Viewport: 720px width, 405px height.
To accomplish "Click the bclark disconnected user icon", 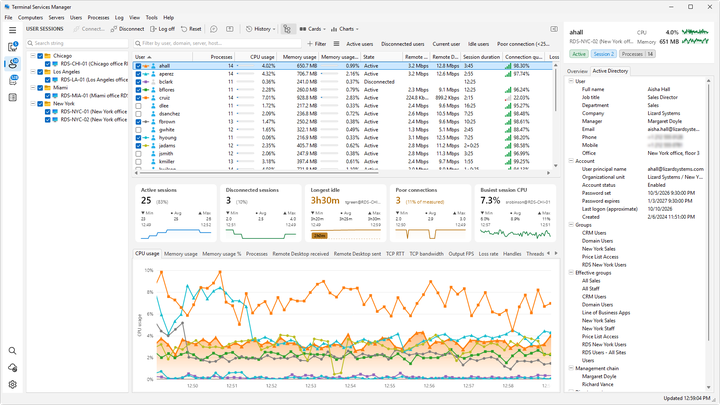I will coord(153,82).
